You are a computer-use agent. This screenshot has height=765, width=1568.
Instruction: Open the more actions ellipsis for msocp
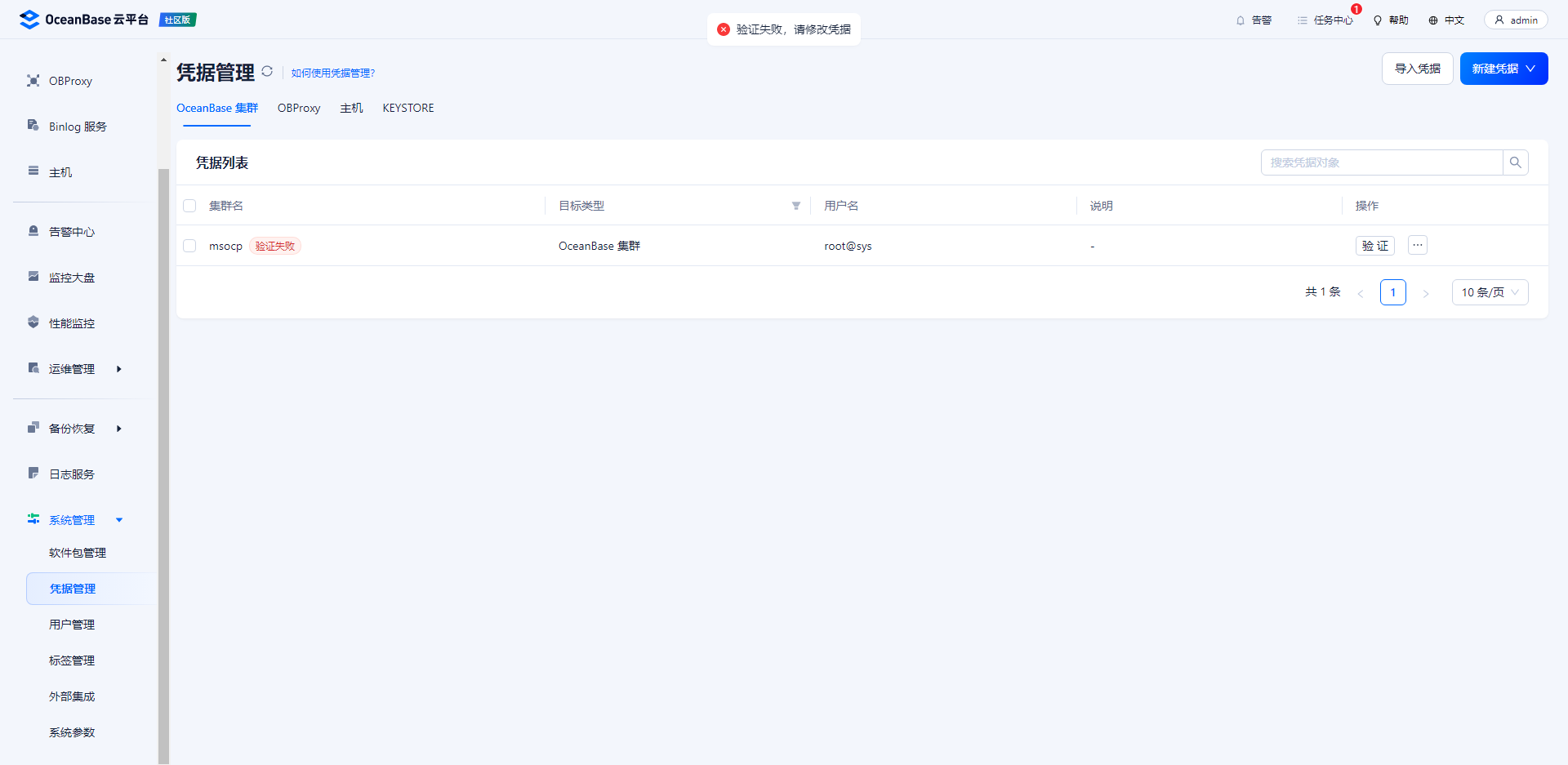pos(1418,245)
